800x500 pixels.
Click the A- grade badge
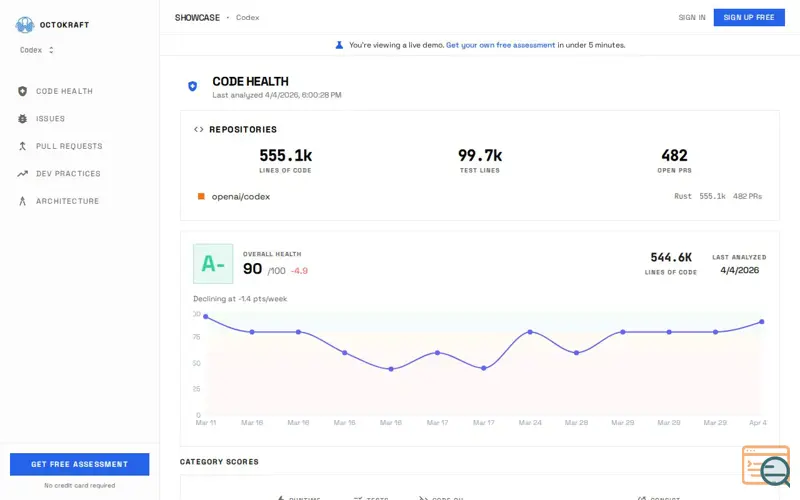(213, 264)
